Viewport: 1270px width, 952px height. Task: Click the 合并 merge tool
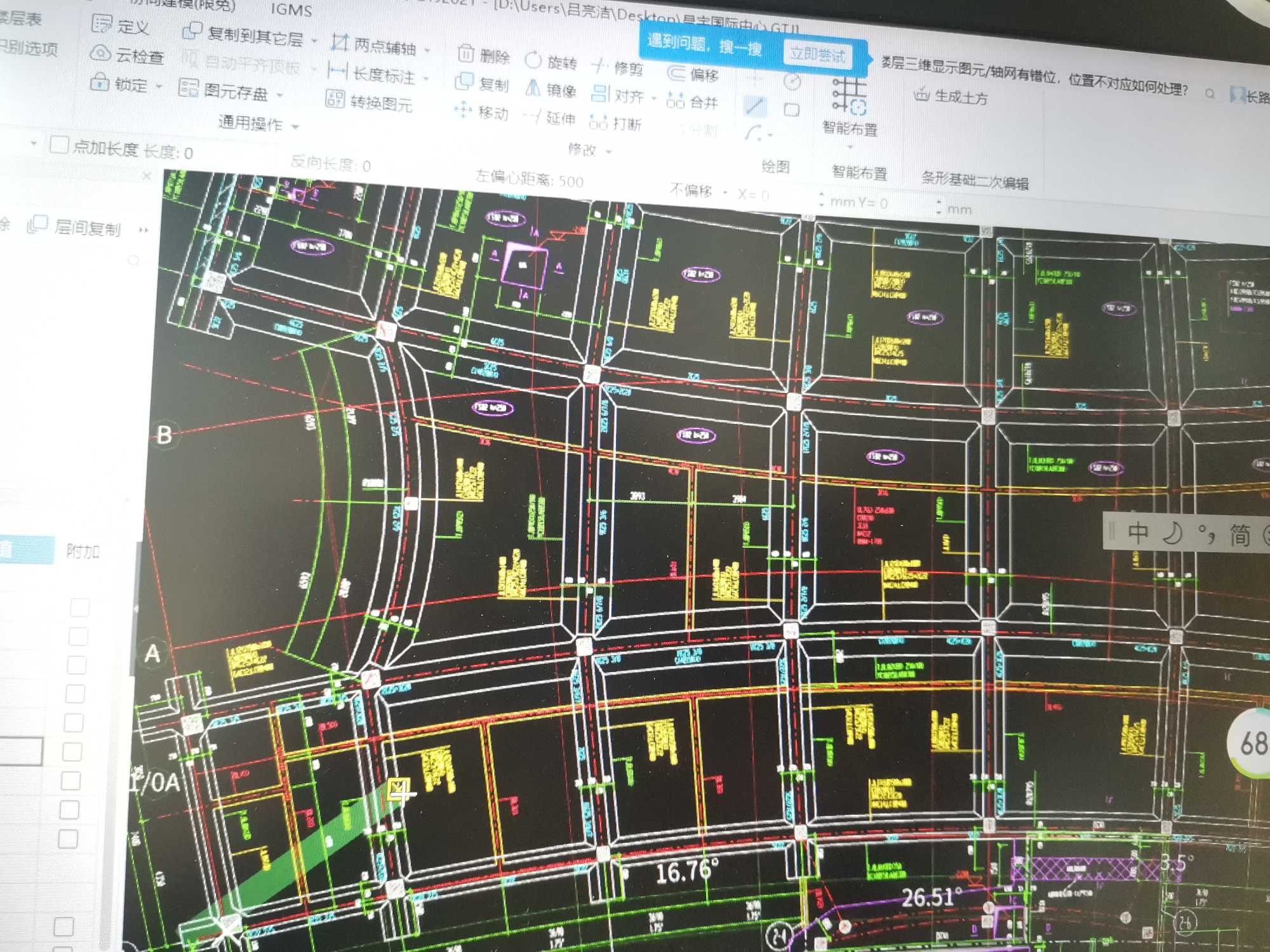coord(692,101)
